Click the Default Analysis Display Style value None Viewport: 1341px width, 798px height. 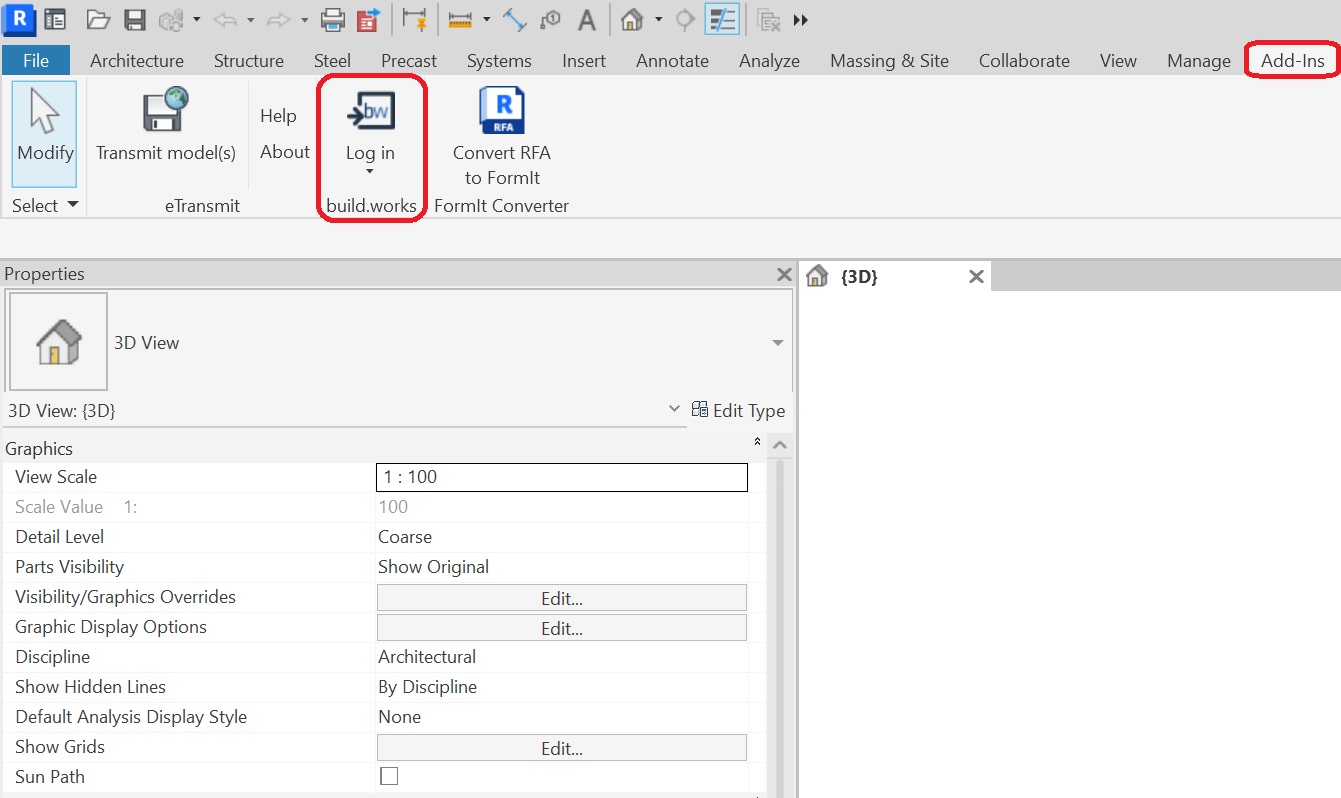pyautogui.click(x=399, y=717)
